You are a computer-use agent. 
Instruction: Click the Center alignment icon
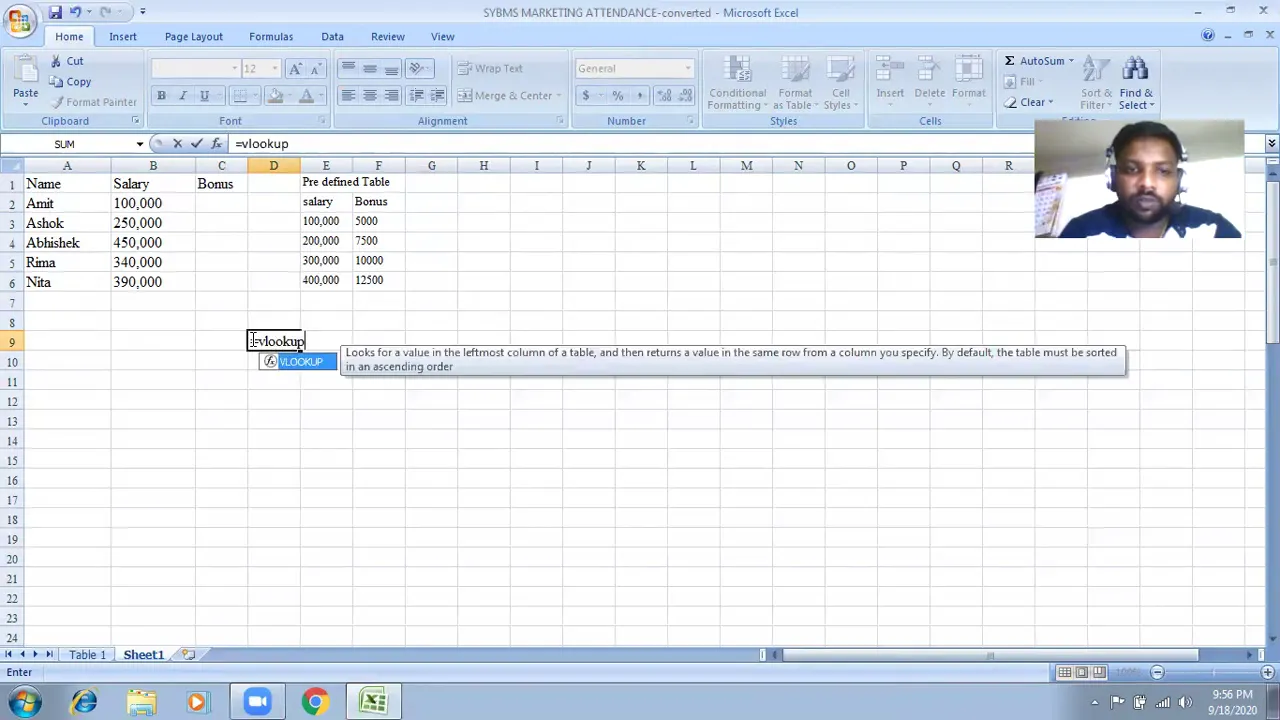pyautogui.click(x=369, y=95)
